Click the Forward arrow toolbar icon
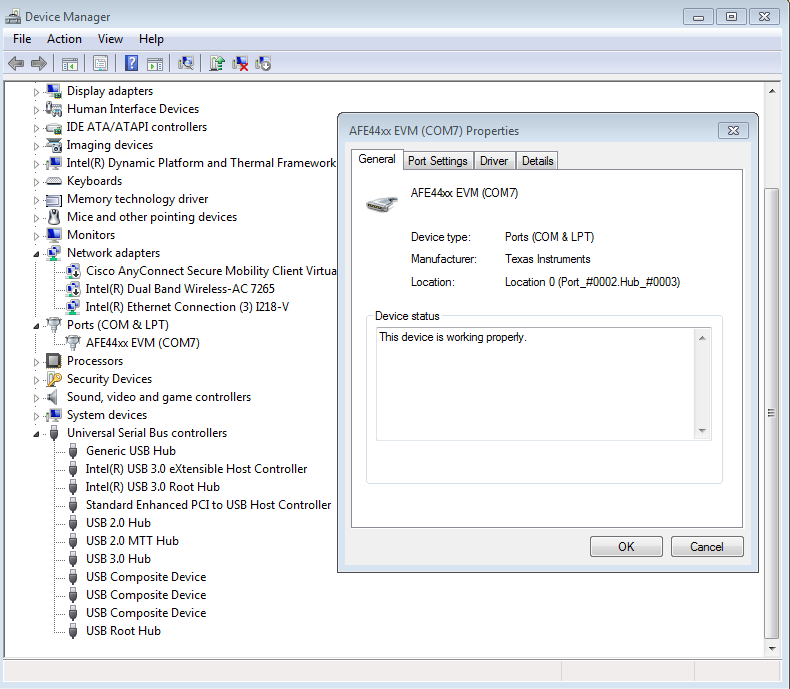Viewport: 790px width, 689px height. [x=39, y=63]
